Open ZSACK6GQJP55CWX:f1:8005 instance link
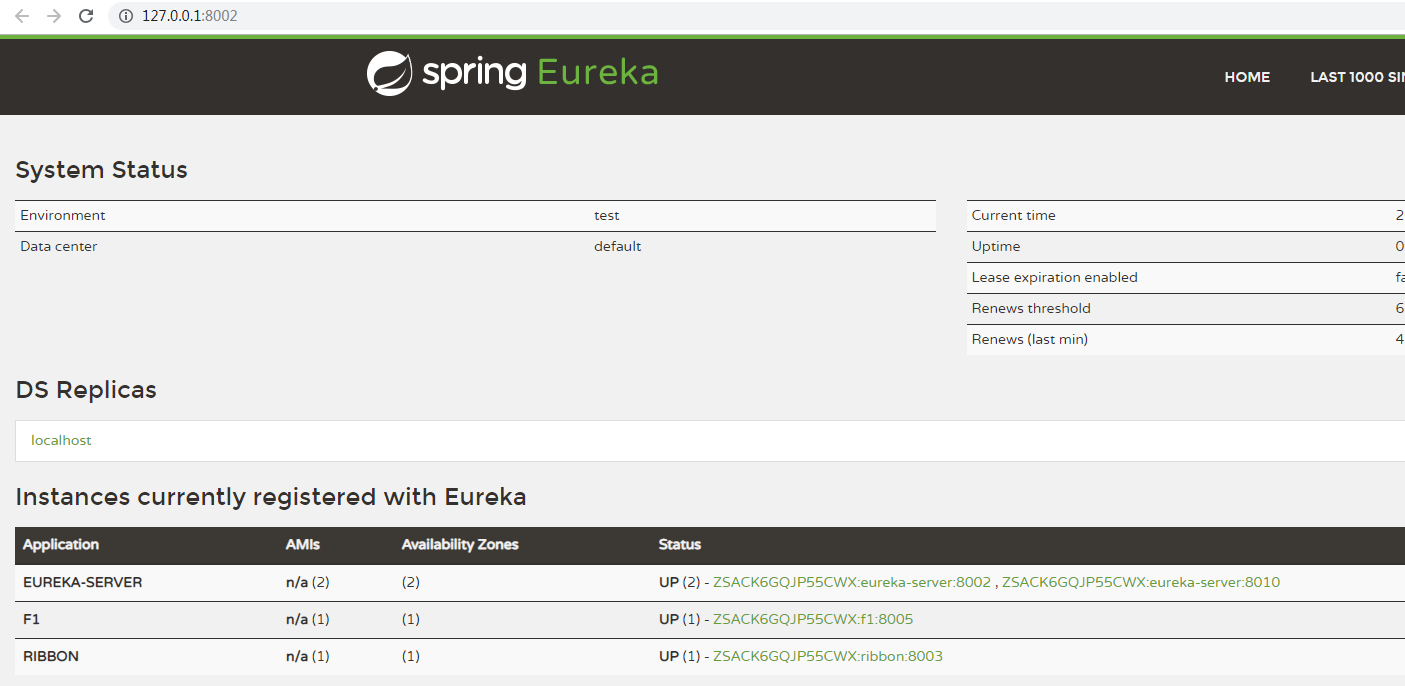This screenshot has height=686, width=1405. 813,619
